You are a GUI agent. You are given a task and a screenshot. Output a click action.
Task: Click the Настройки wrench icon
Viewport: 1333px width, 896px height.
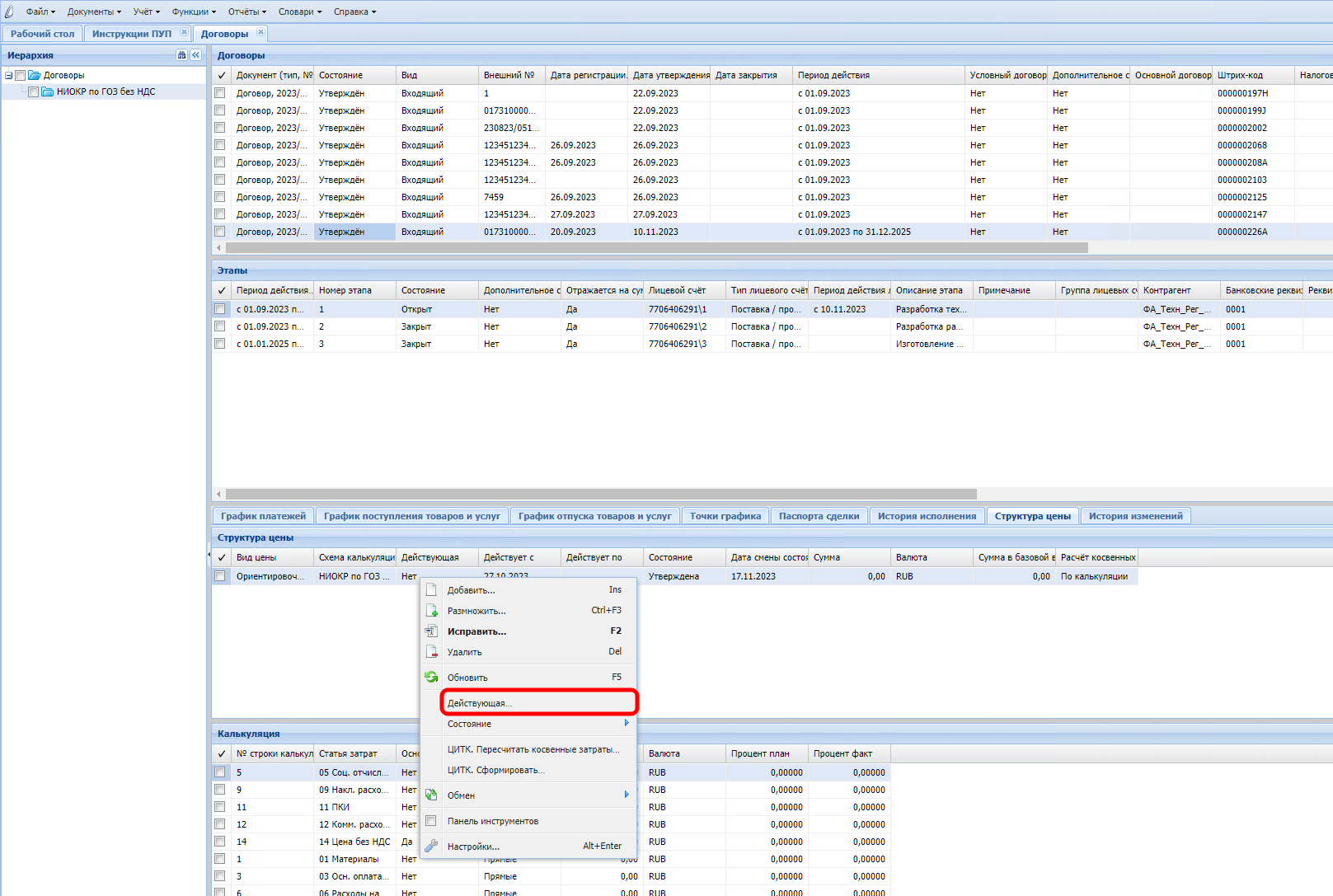point(431,847)
